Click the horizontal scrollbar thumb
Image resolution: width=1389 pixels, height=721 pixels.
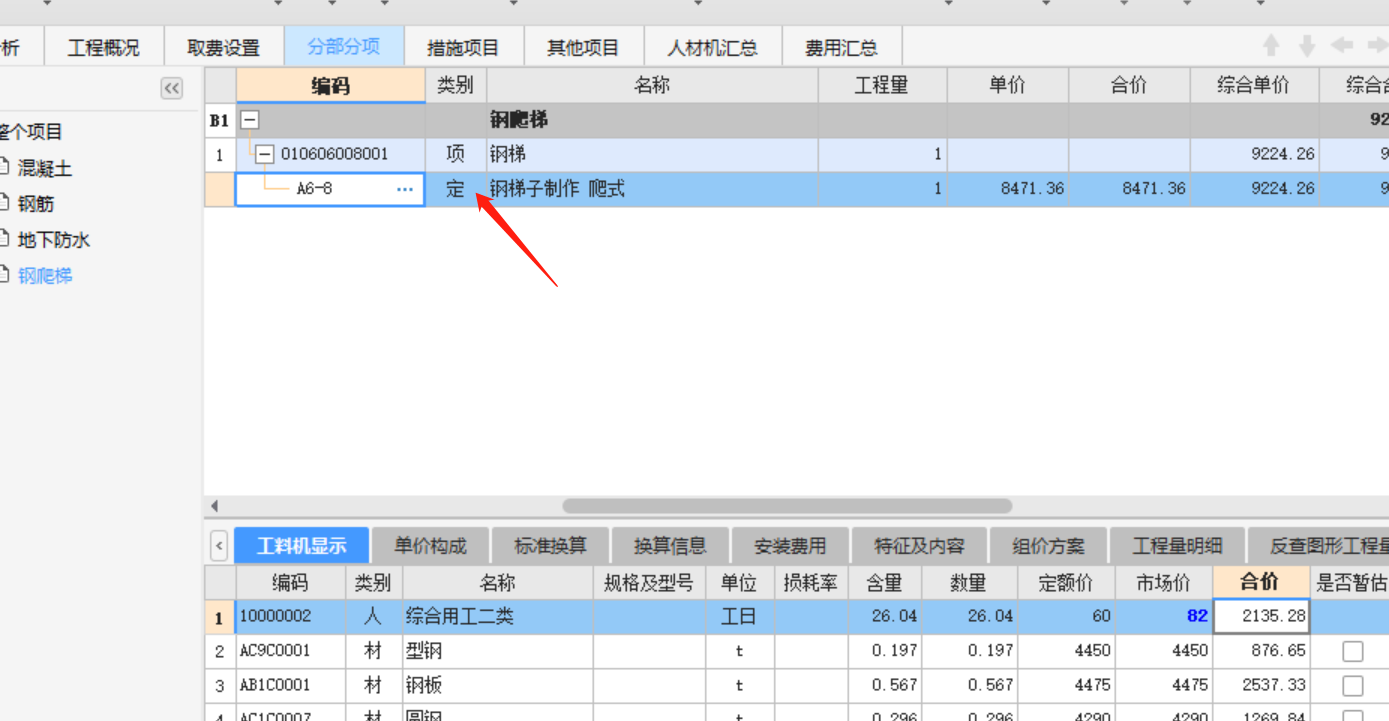click(787, 506)
